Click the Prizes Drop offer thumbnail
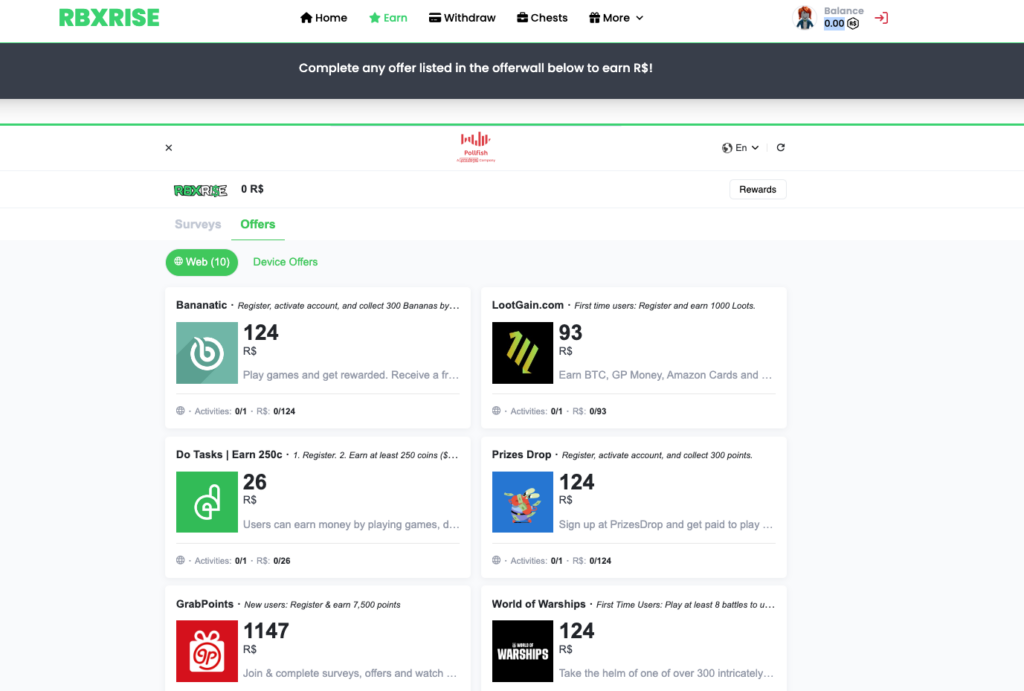Viewport: 1024px width, 691px height. point(522,502)
